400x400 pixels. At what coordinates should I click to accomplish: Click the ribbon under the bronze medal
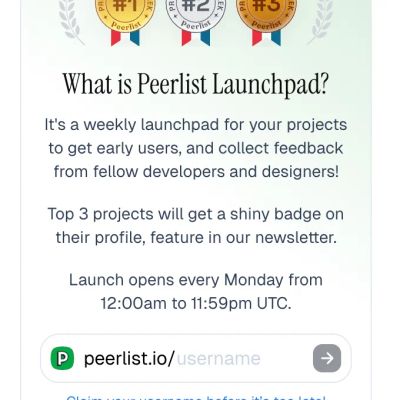[267, 38]
